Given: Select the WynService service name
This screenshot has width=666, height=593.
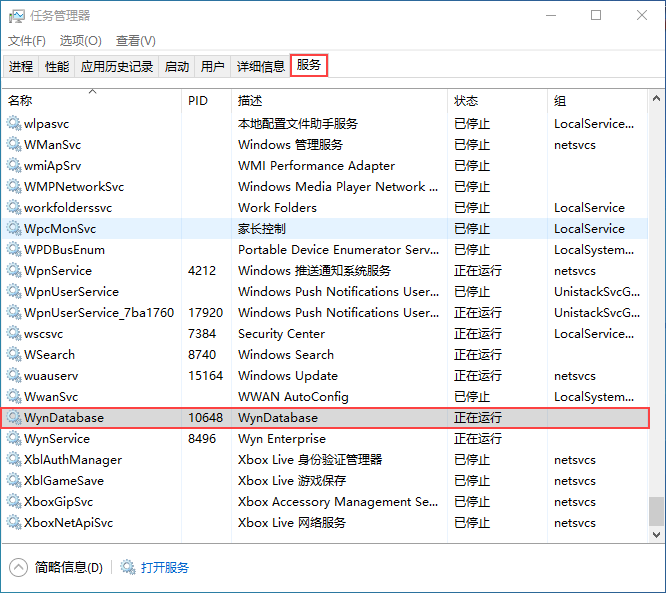Looking at the screenshot, I should click(x=57, y=438).
